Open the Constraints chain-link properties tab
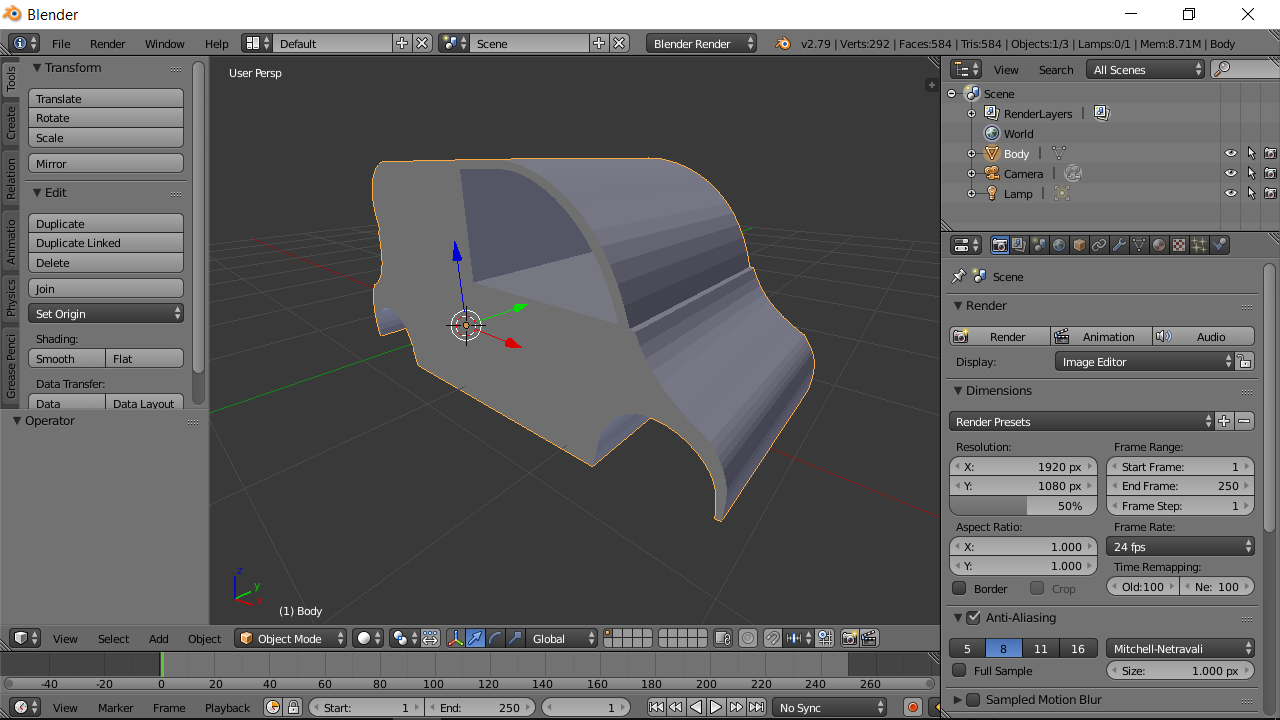 tap(1099, 245)
